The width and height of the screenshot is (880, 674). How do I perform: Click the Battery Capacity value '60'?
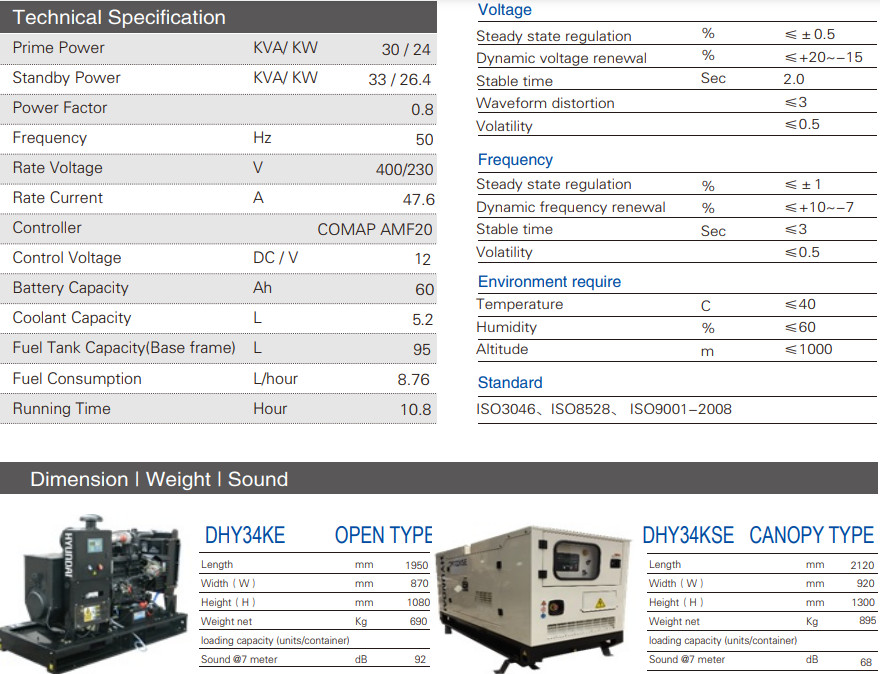coord(424,290)
